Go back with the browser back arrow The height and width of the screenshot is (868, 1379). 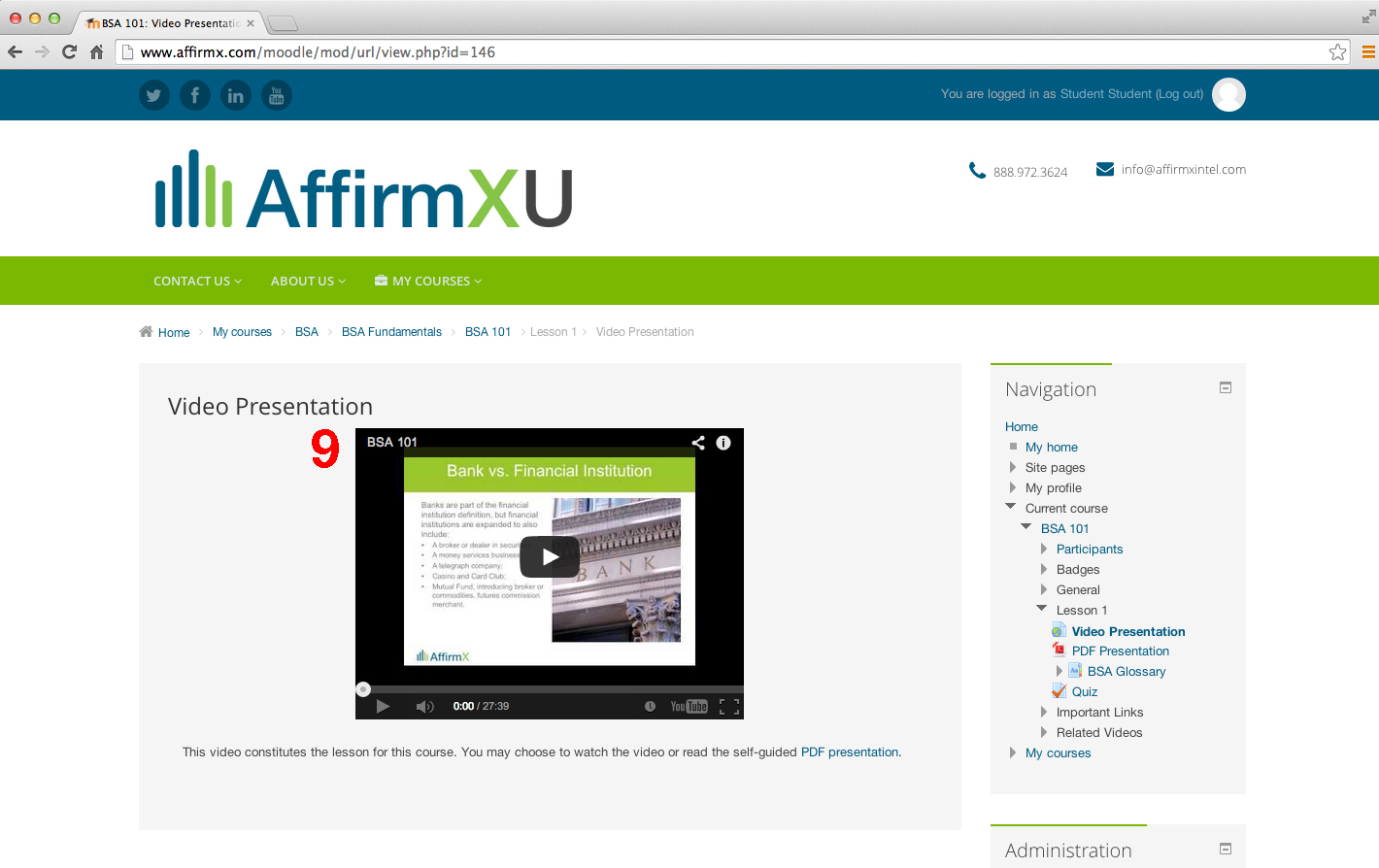15,52
